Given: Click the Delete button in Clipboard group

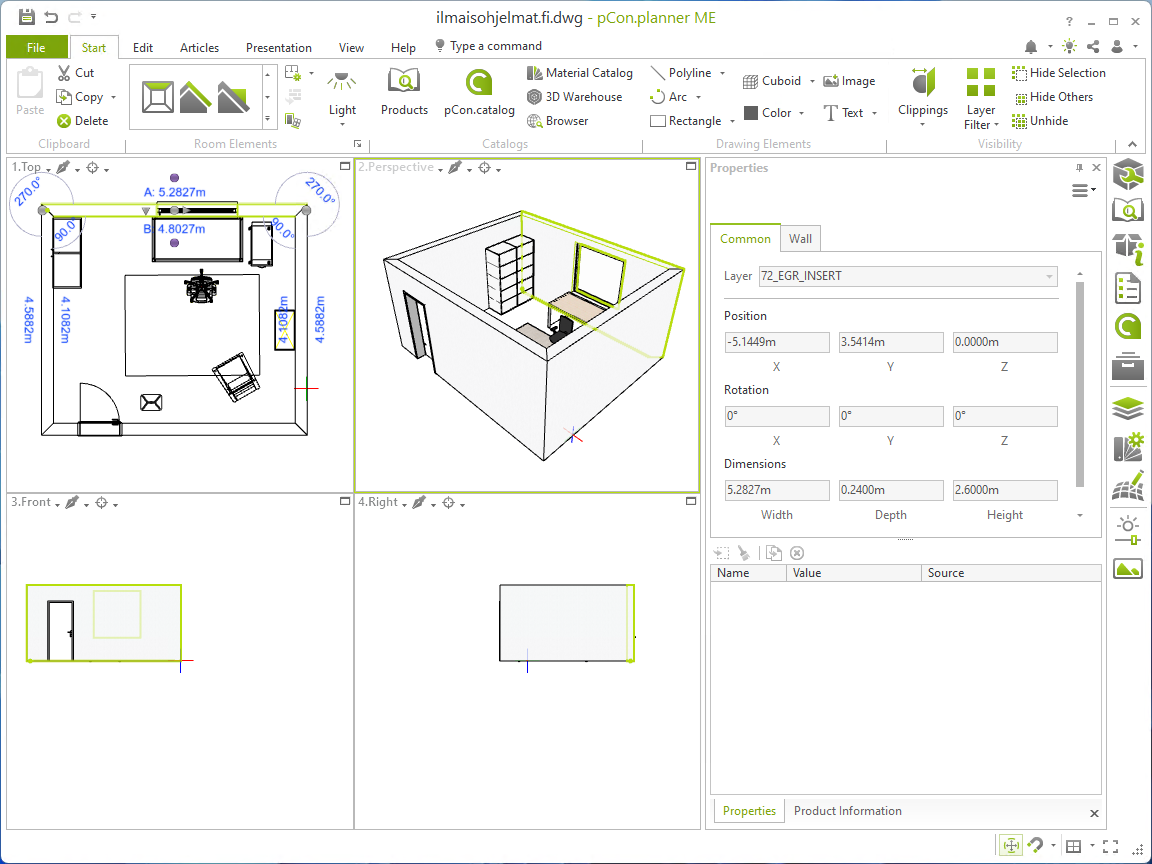Looking at the screenshot, I should [x=82, y=121].
